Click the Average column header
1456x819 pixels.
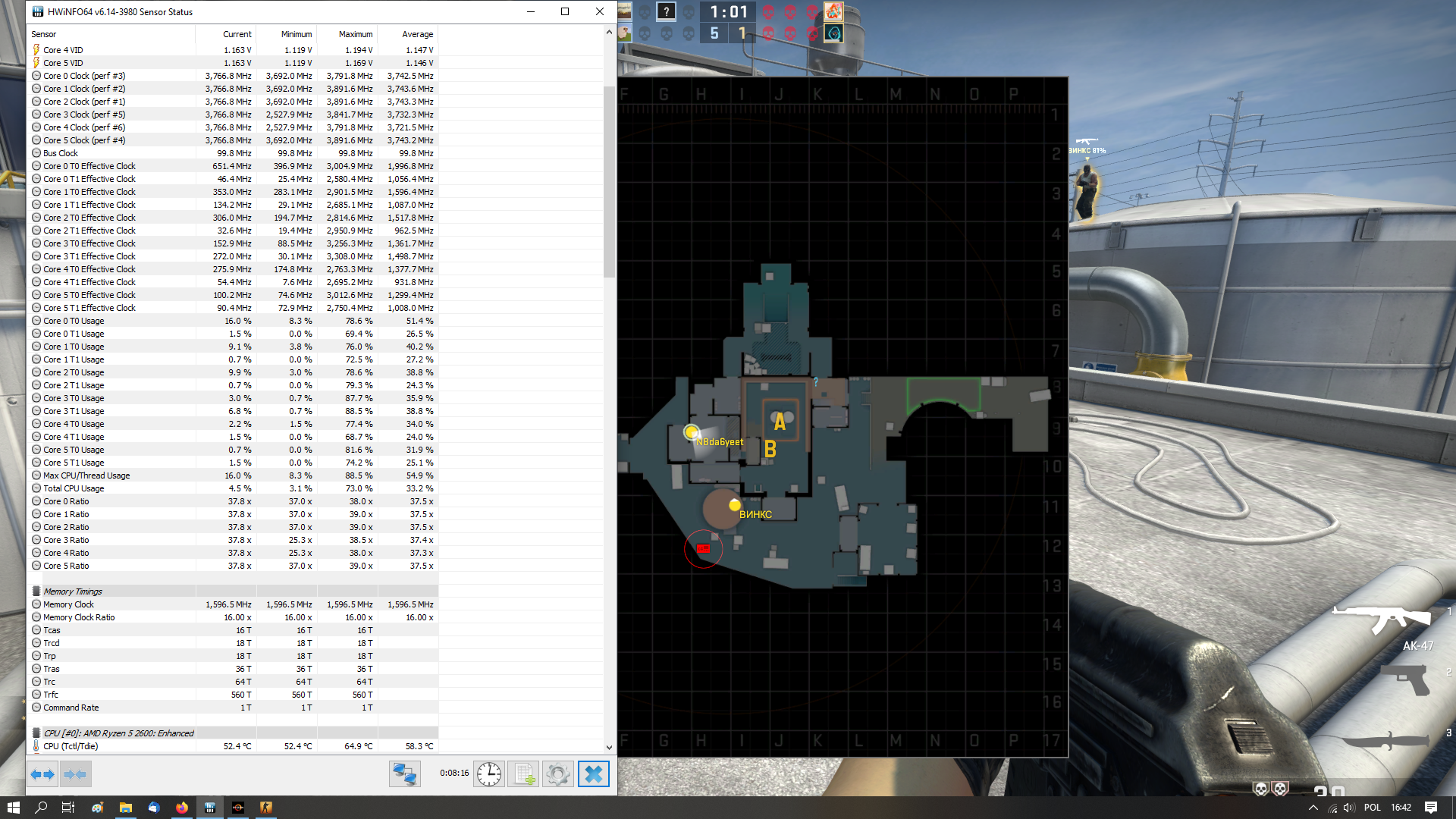[x=417, y=34]
